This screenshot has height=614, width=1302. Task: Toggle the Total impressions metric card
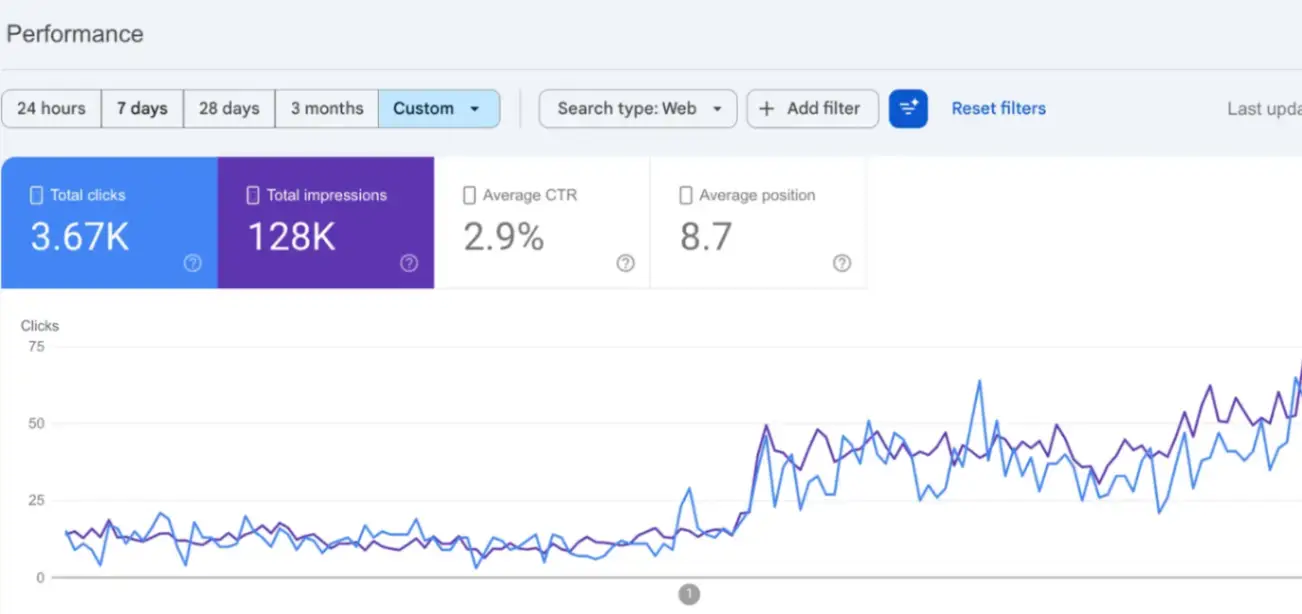pyautogui.click(x=326, y=222)
